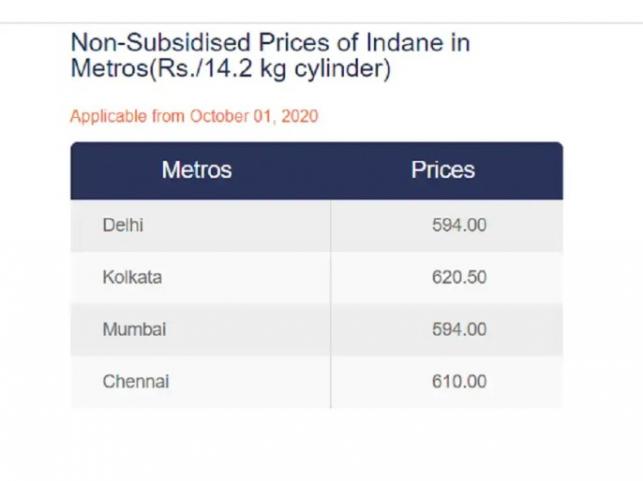Click the "Applicable from" orange text
Viewport: 643px width, 481px height.
point(127,116)
